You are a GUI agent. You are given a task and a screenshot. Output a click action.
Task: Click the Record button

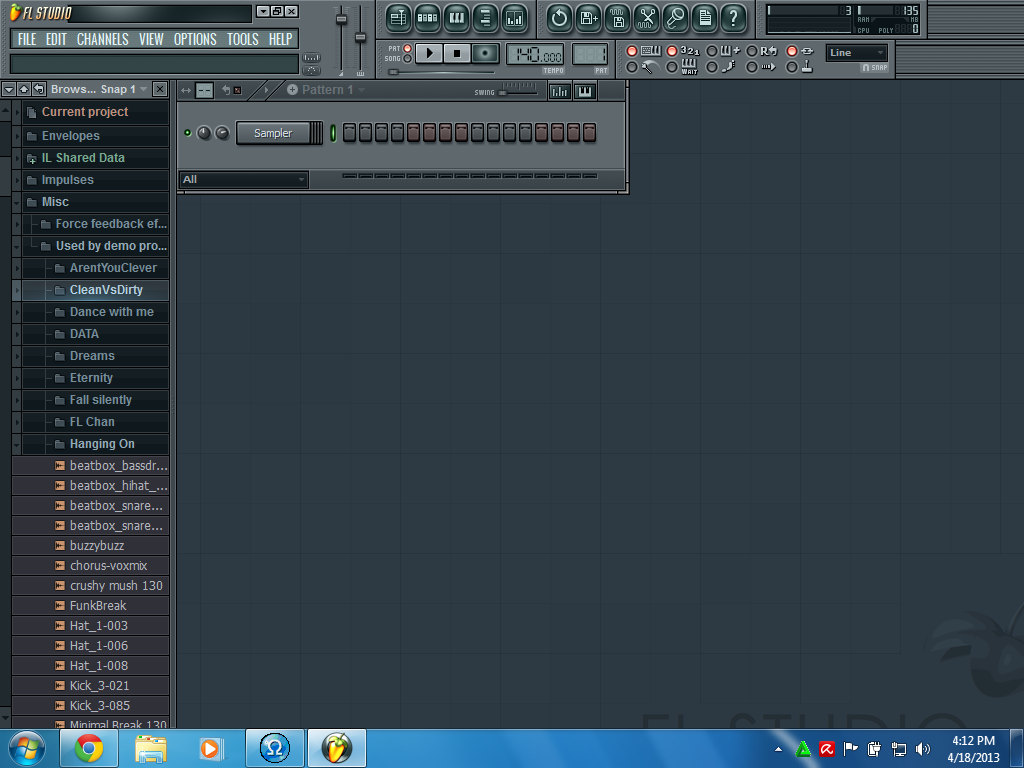(x=485, y=54)
